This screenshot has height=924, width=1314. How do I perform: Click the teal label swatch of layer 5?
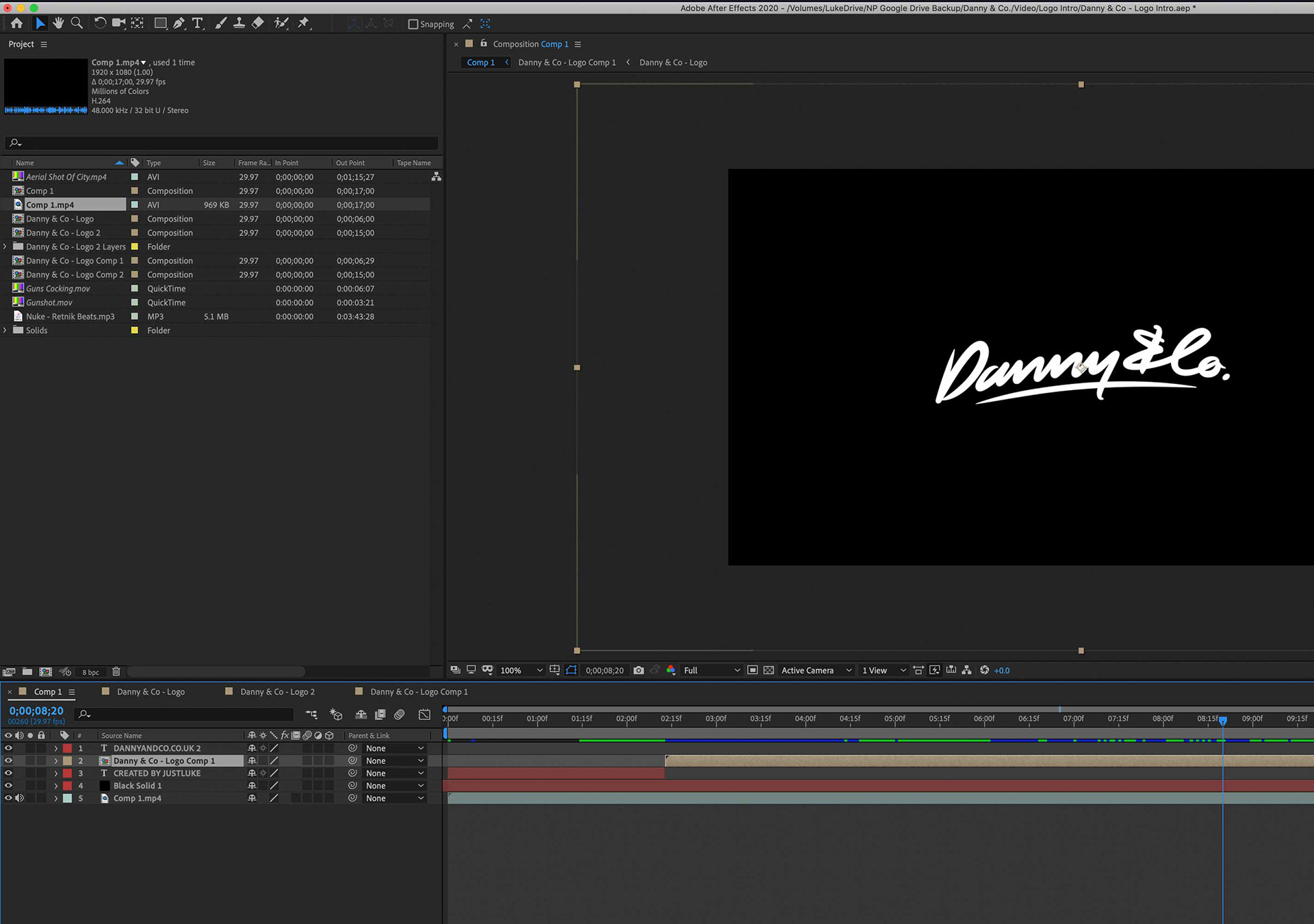[67, 798]
